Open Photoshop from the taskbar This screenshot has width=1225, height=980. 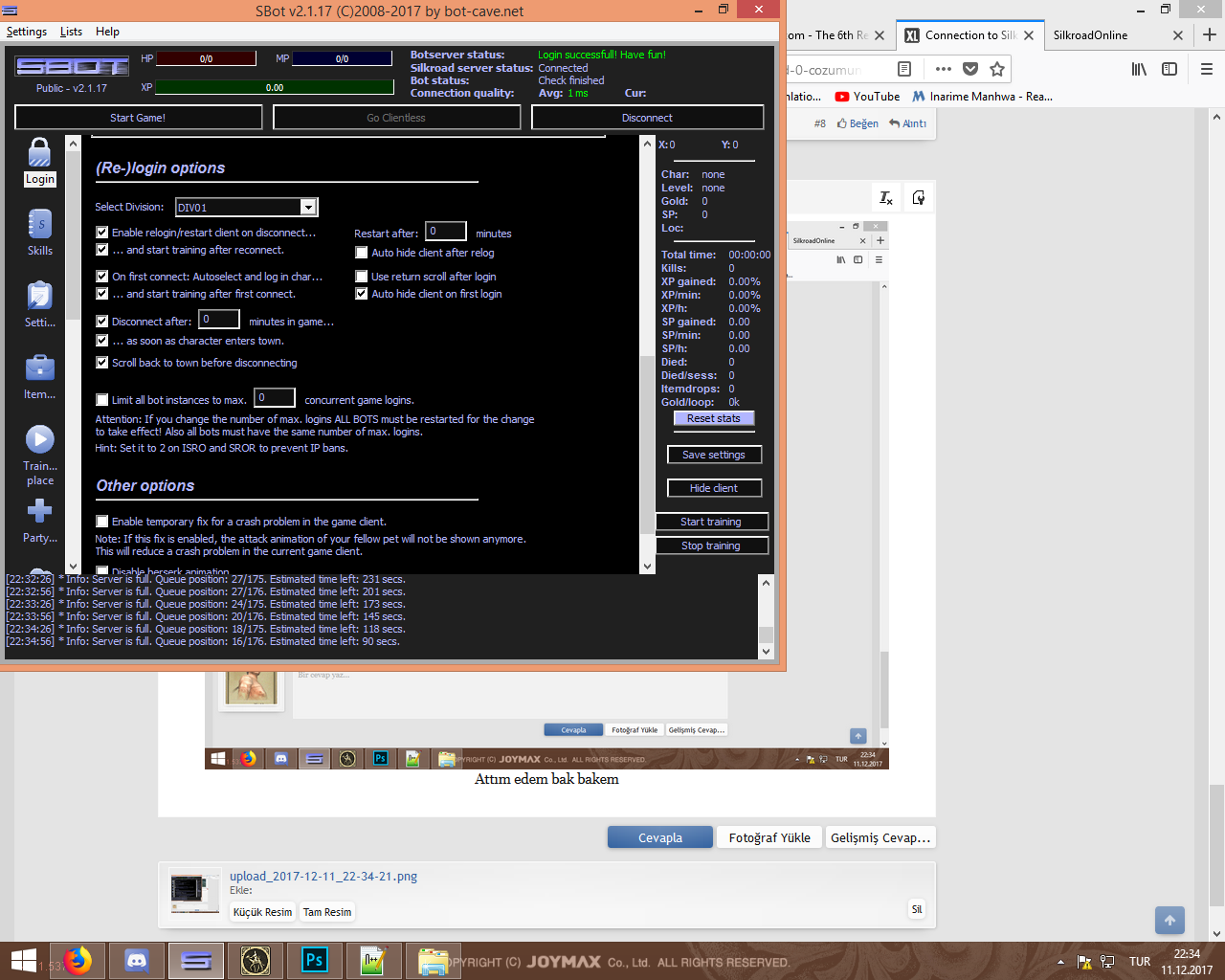coord(314,961)
